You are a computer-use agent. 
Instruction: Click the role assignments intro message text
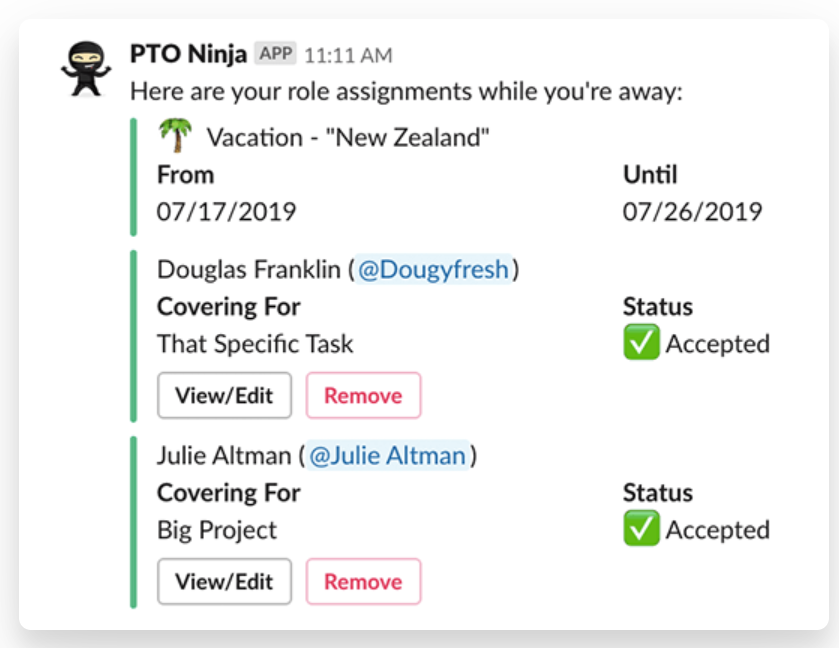406,92
